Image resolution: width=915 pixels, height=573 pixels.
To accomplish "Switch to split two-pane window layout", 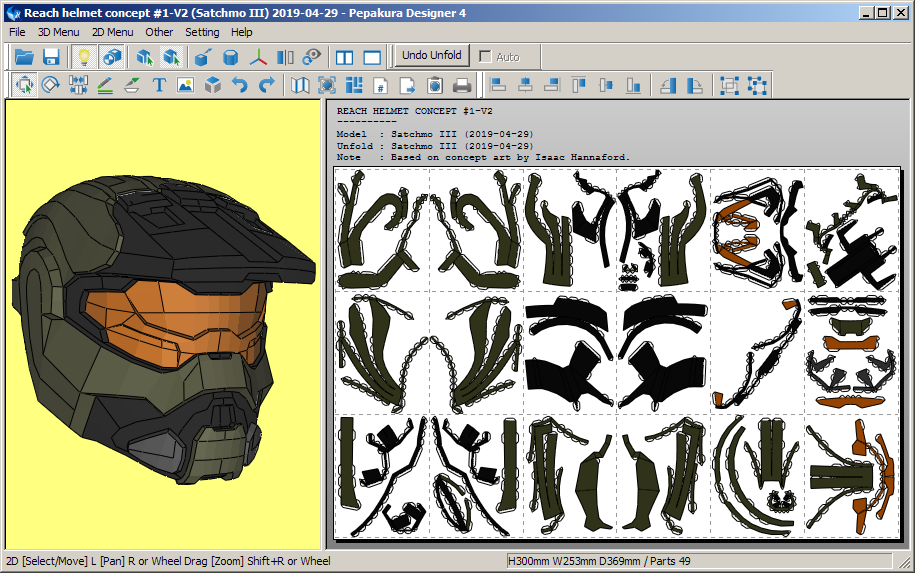I will 344,57.
